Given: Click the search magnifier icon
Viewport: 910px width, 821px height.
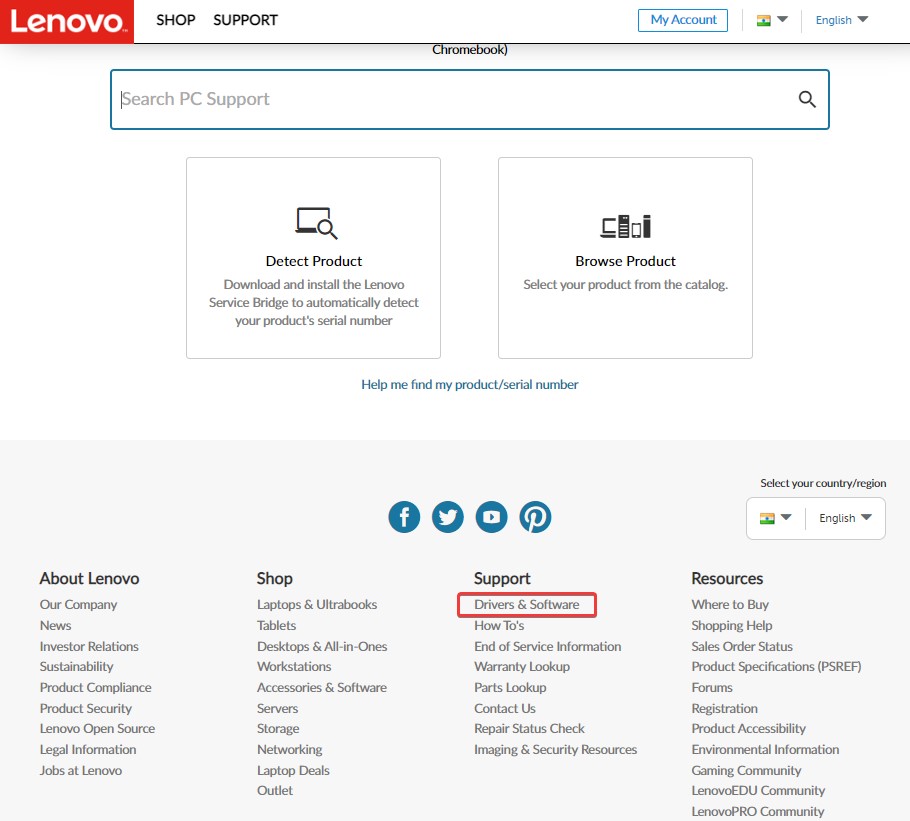Looking at the screenshot, I should point(806,99).
